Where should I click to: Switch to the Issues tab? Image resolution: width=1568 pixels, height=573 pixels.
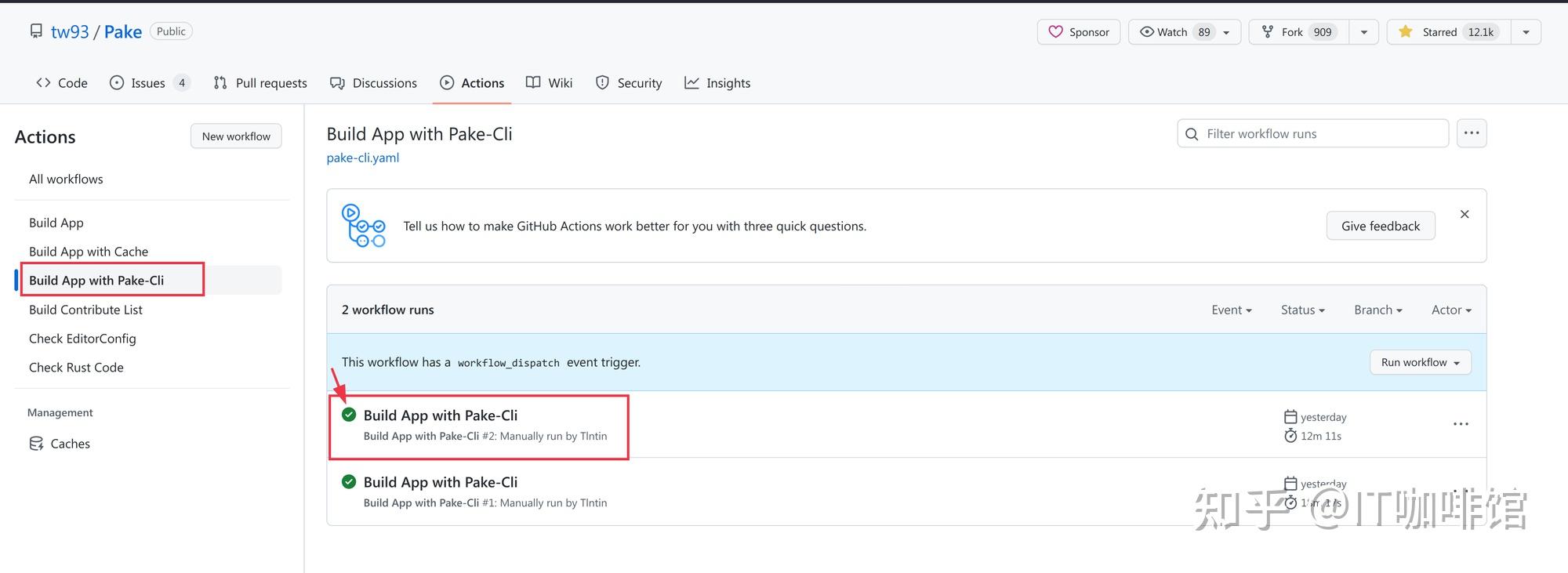[x=150, y=83]
